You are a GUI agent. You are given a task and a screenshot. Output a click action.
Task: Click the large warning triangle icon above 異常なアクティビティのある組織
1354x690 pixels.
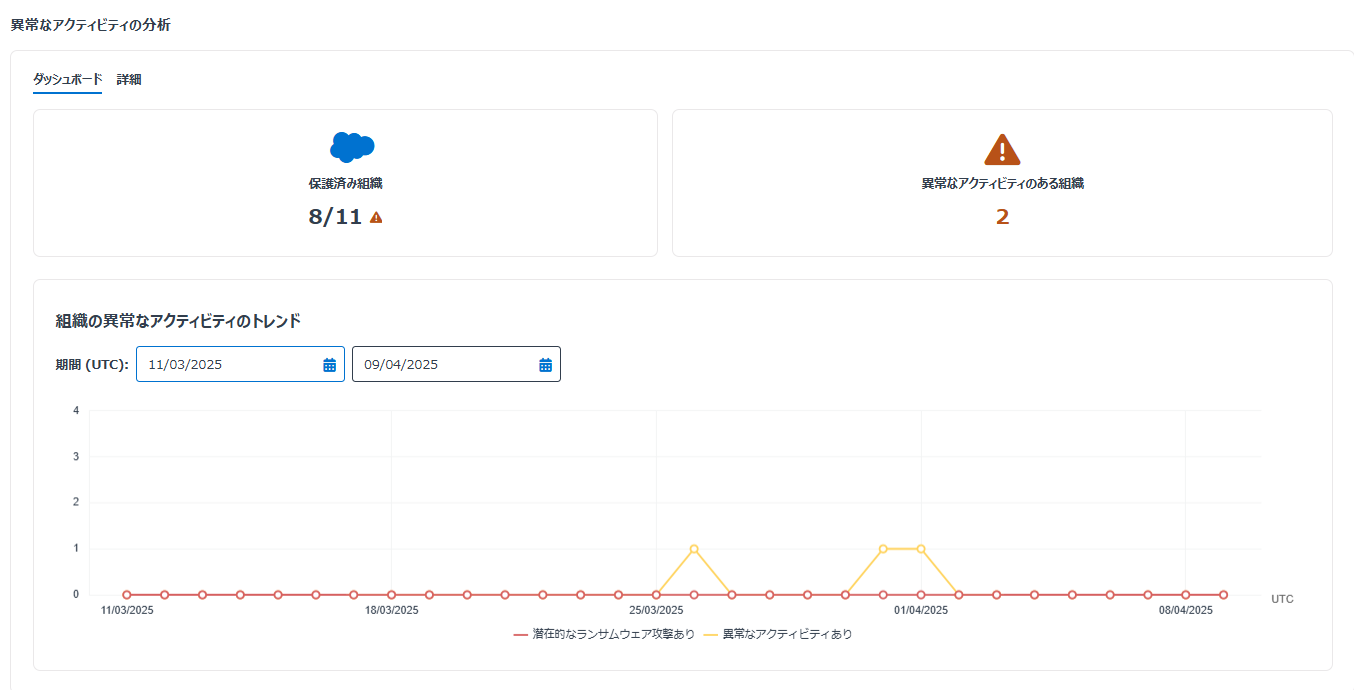1002,149
